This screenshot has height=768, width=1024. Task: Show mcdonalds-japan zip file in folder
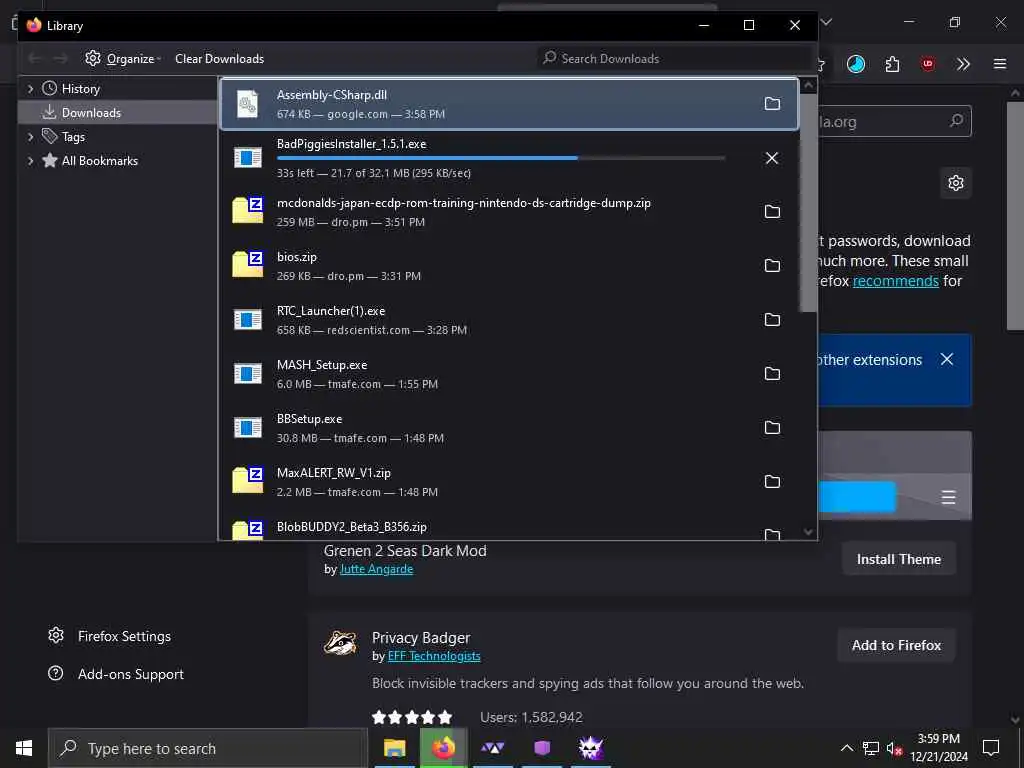772,212
